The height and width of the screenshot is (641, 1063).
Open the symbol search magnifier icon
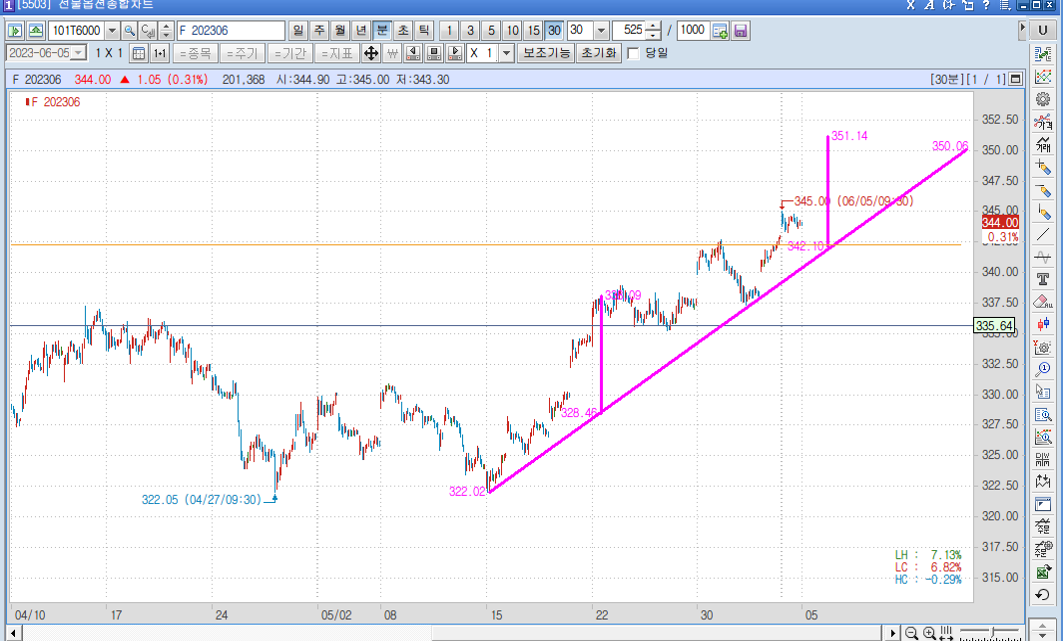pos(129,30)
